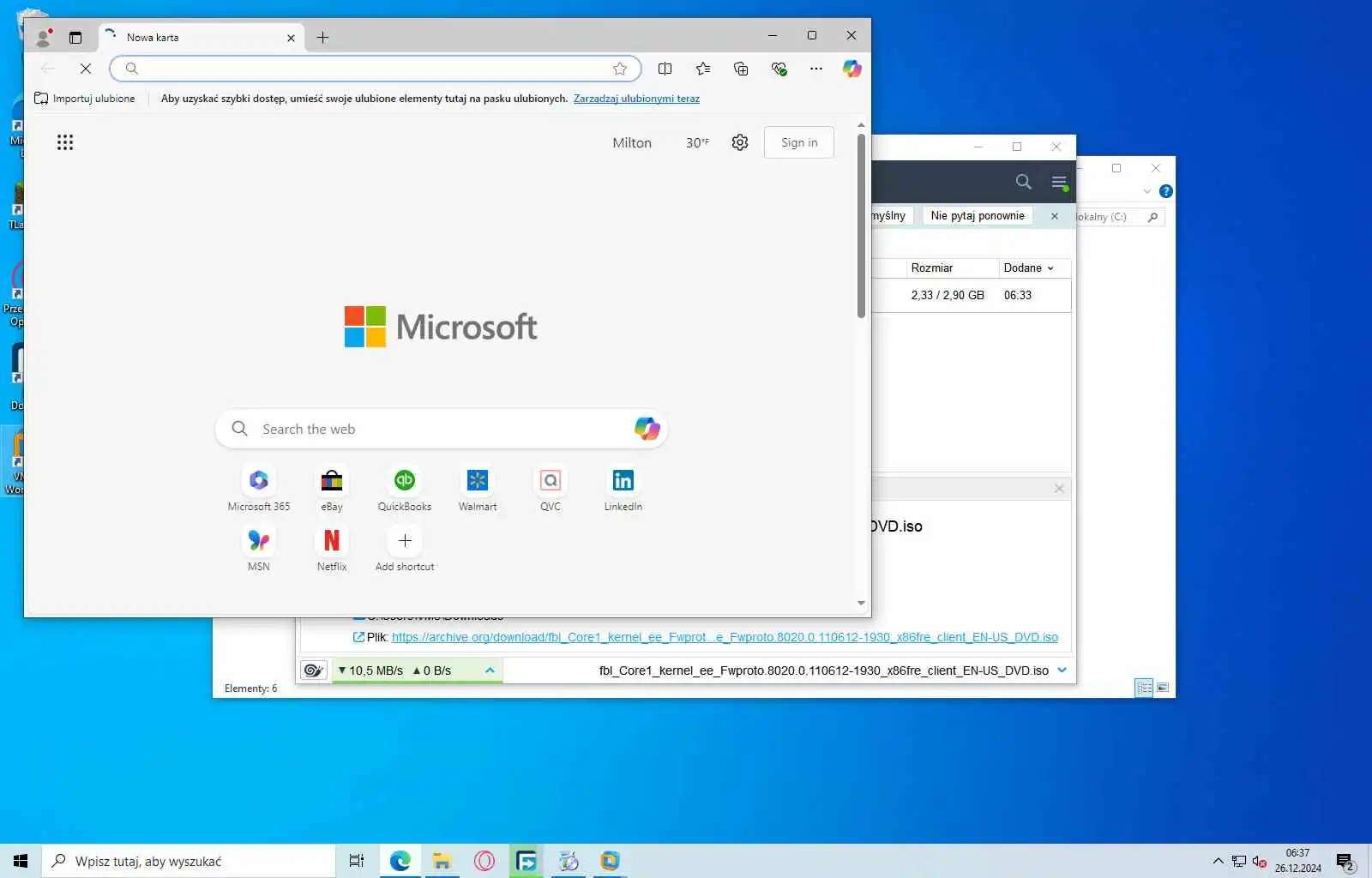Expand the File Explorer ribbon chevron
1372x878 pixels.
pyautogui.click(x=1147, y=191)
